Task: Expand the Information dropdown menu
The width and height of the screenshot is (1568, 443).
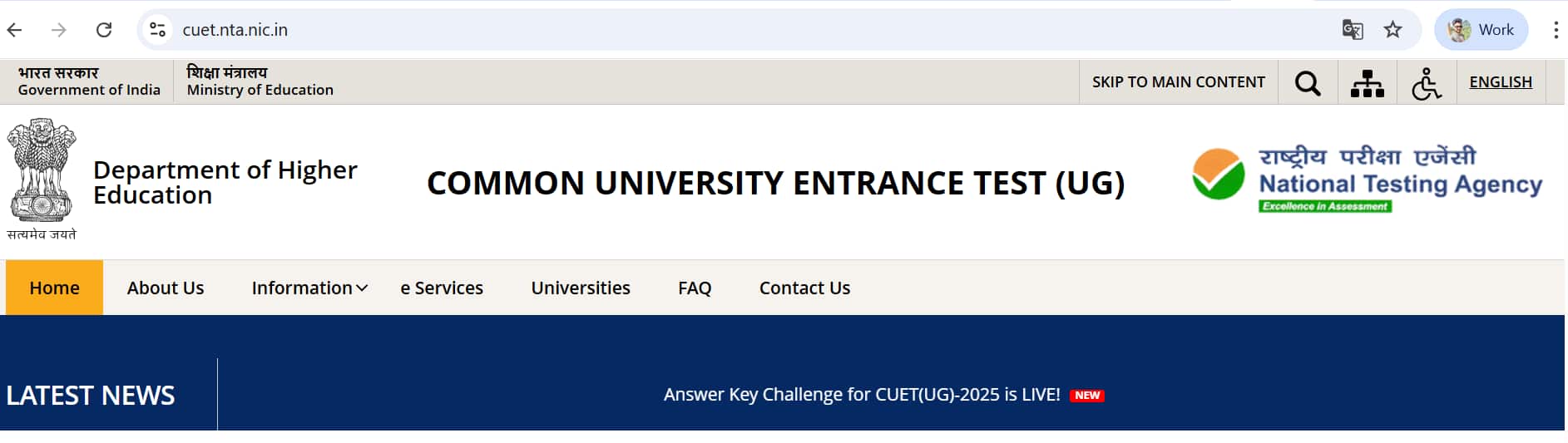Action: point(309,288)
